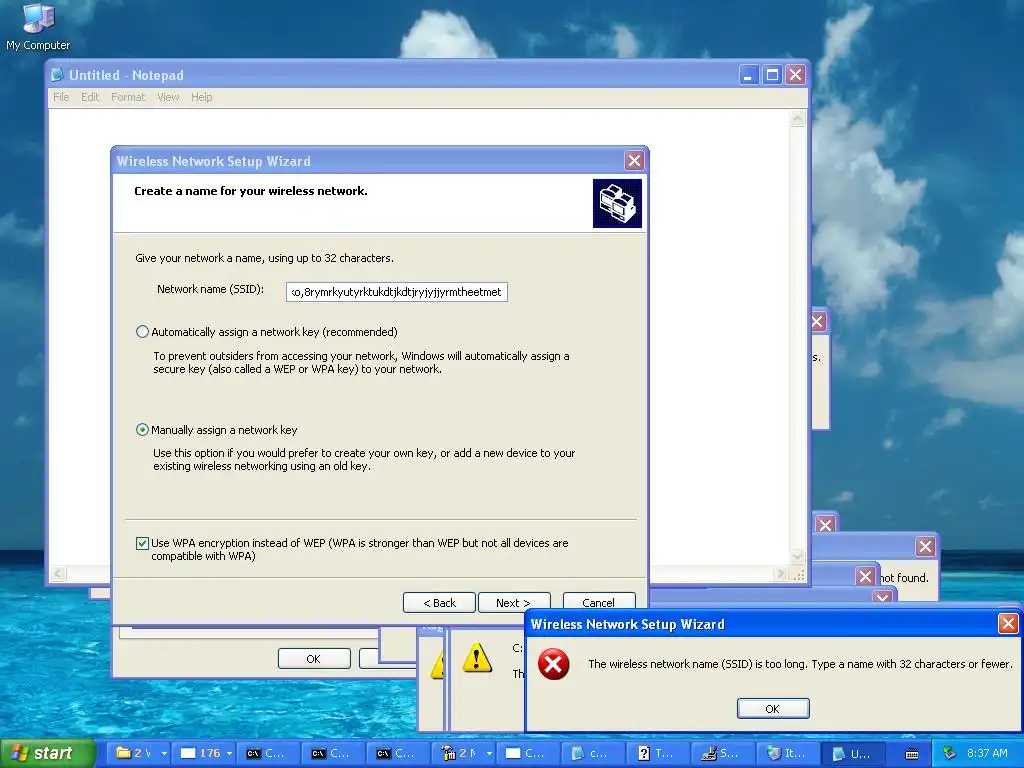Cancel the Wireless Network Setup Wizard

(599, 603)
